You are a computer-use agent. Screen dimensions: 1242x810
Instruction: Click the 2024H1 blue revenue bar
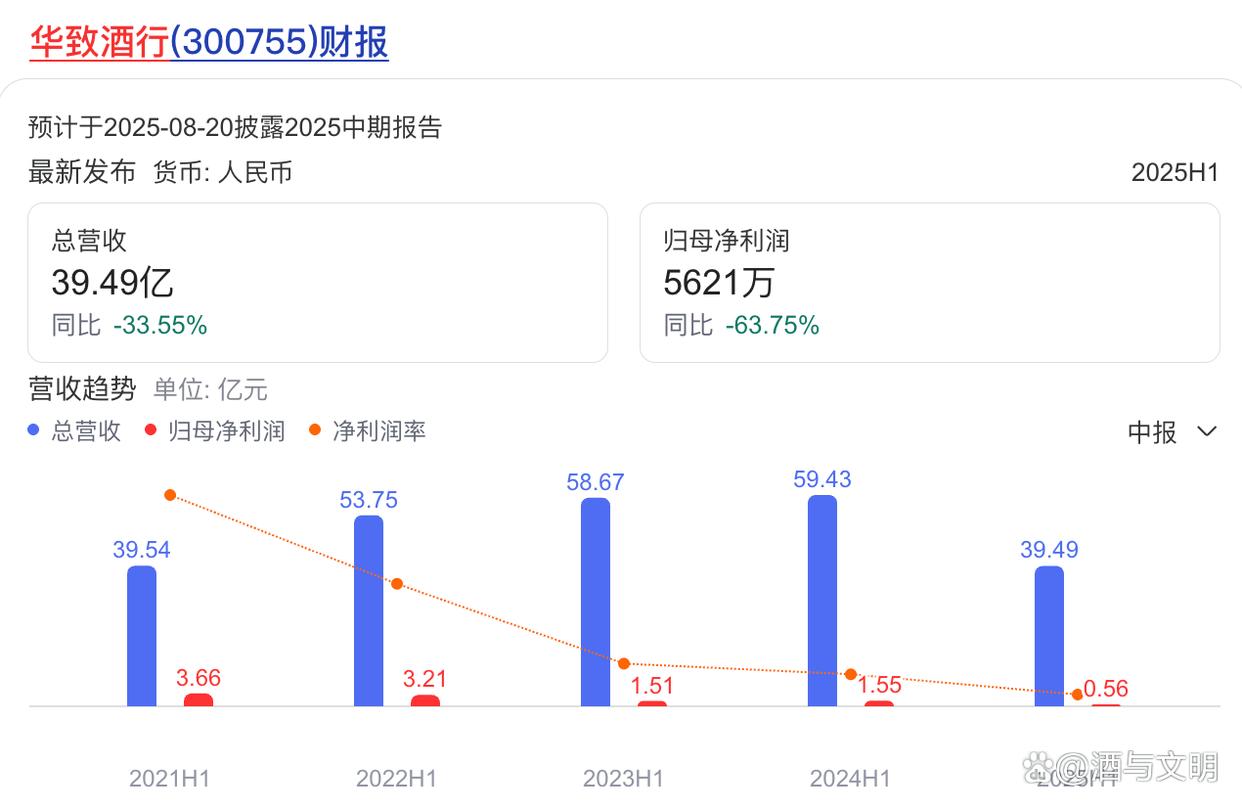(823, 601)
